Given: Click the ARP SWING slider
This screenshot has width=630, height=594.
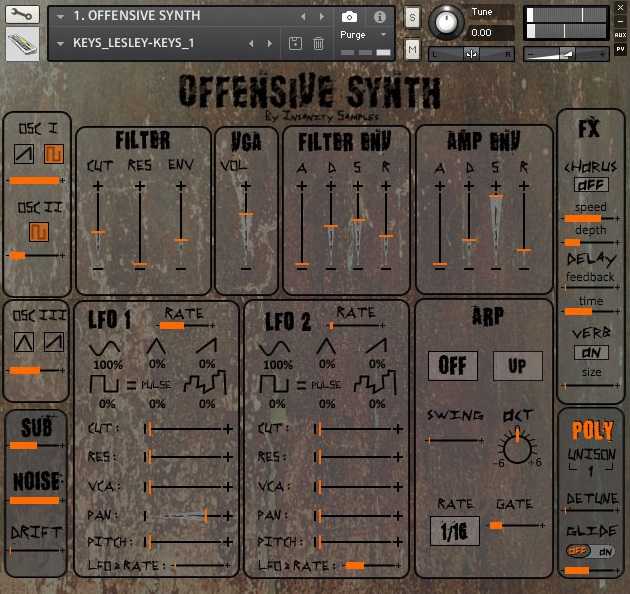Looking at the screenshot, I should point(454,440).
